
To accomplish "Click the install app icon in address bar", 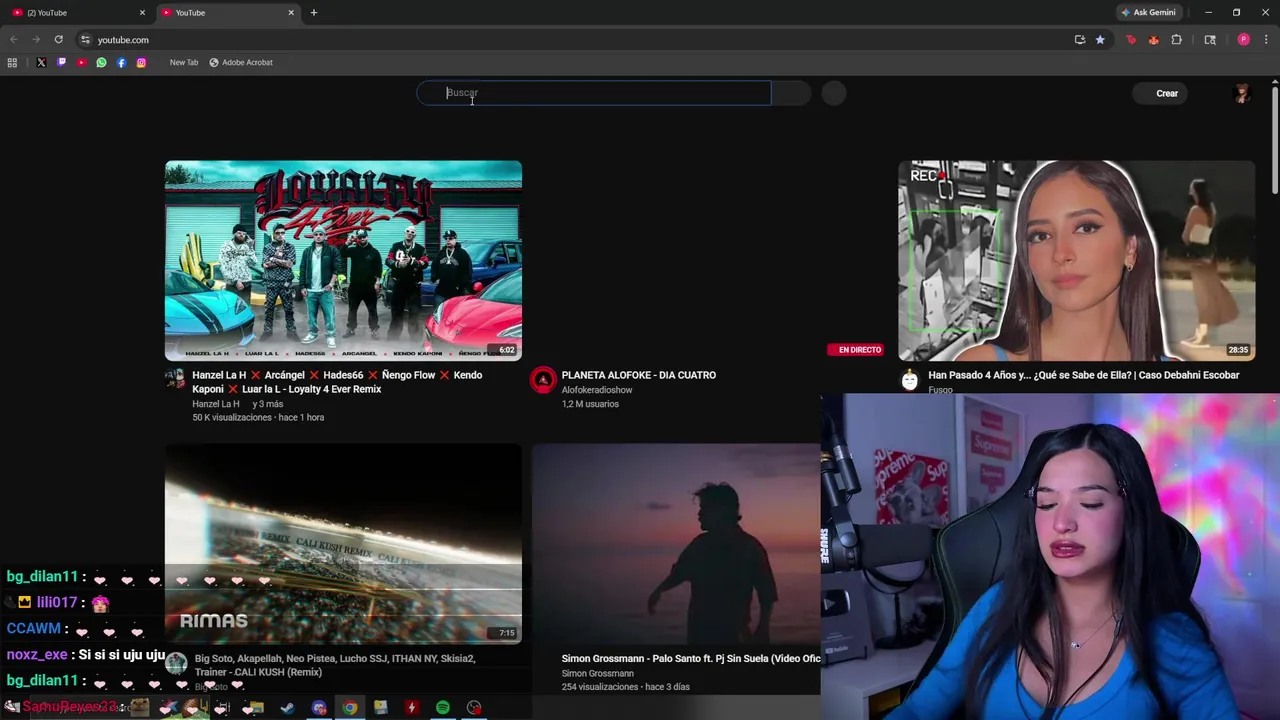I will tap(1080, 40).
